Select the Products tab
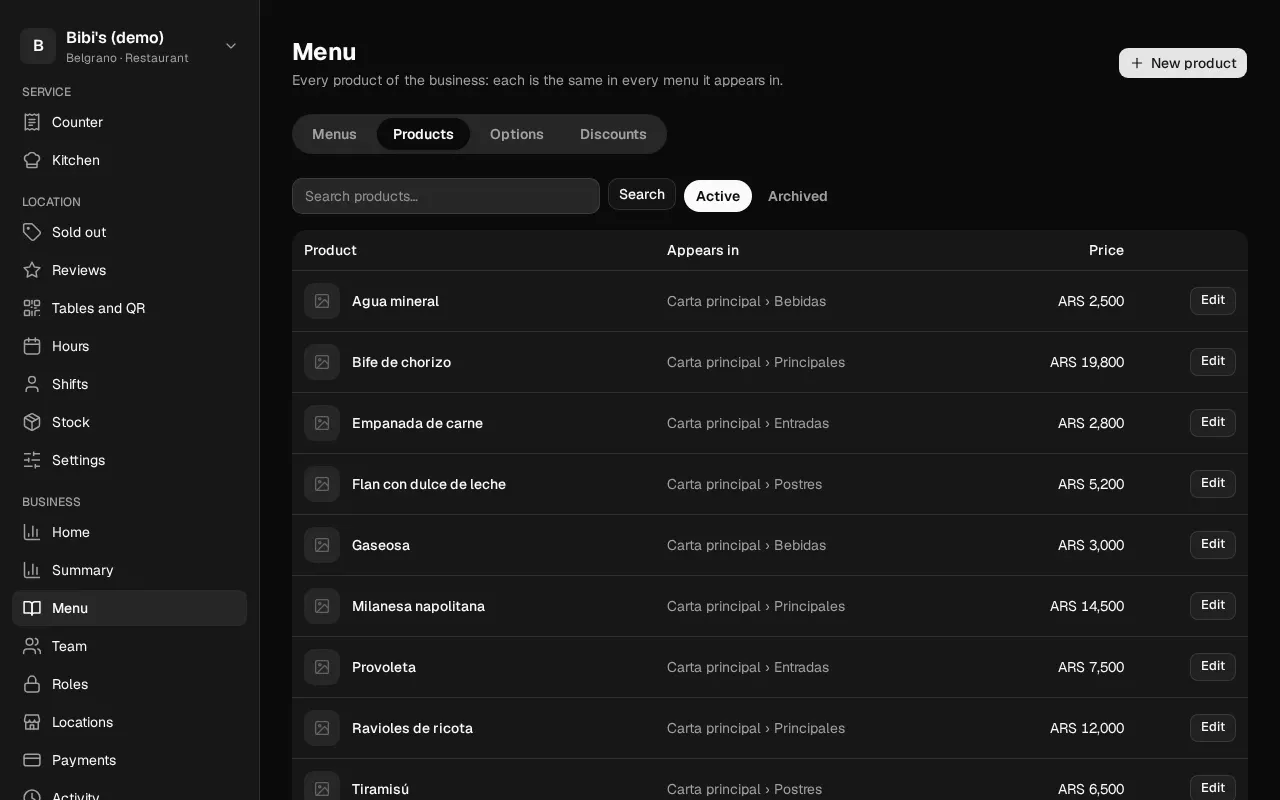This screenshot has width=1280, height=800. pyautogui.click(x=423, y=134)
